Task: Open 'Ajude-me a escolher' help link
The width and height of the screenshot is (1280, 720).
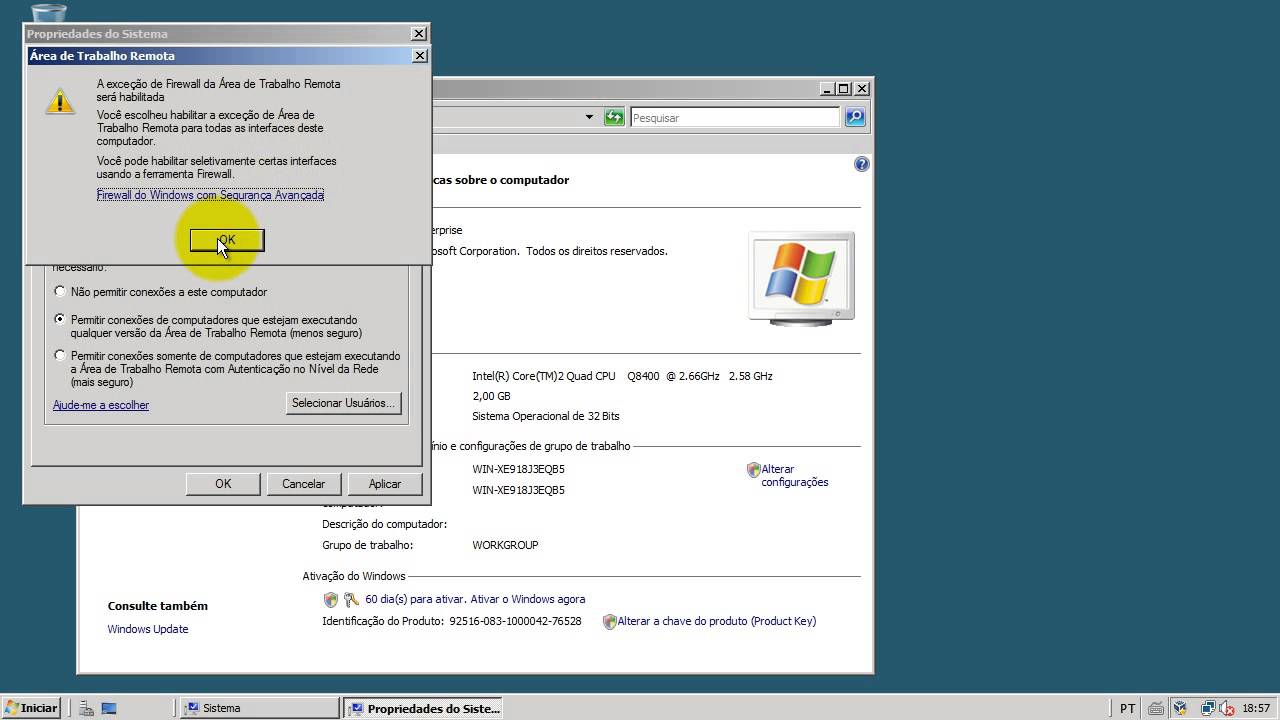Action: [x=101, y=405]
